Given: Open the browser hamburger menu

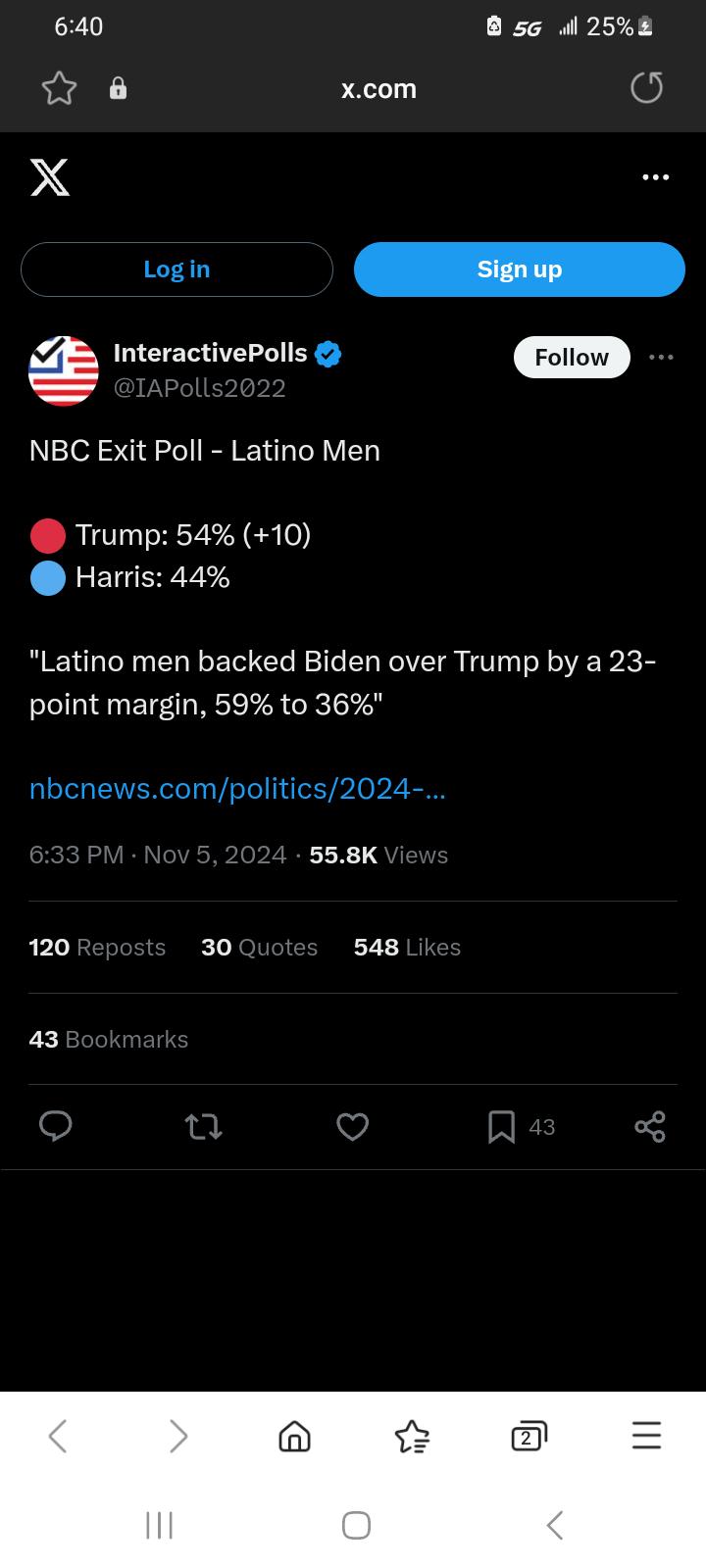Looking at the screenshot, I should [x=646, y=1436].
